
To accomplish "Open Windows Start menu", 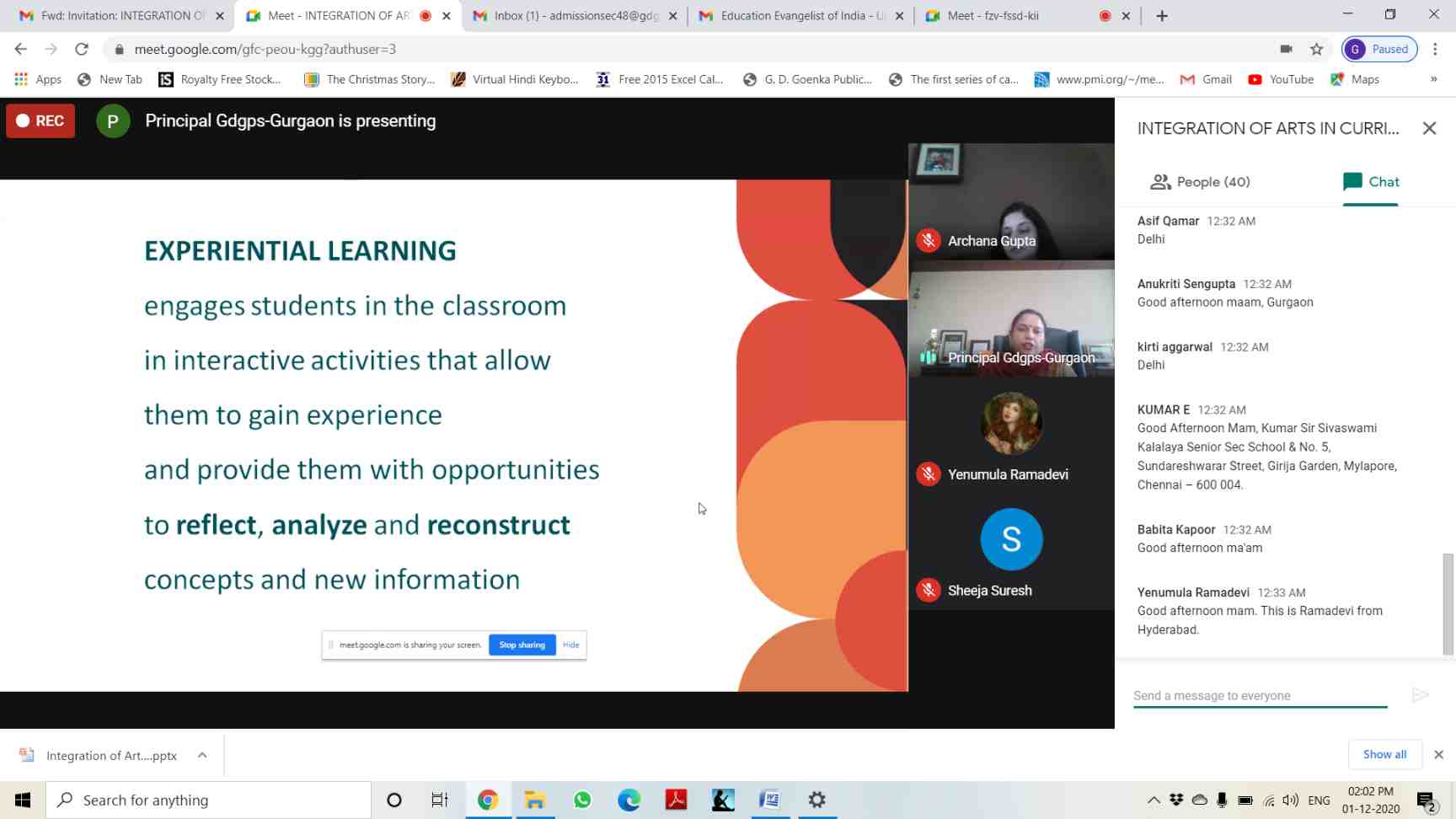I will coord(23,800).
